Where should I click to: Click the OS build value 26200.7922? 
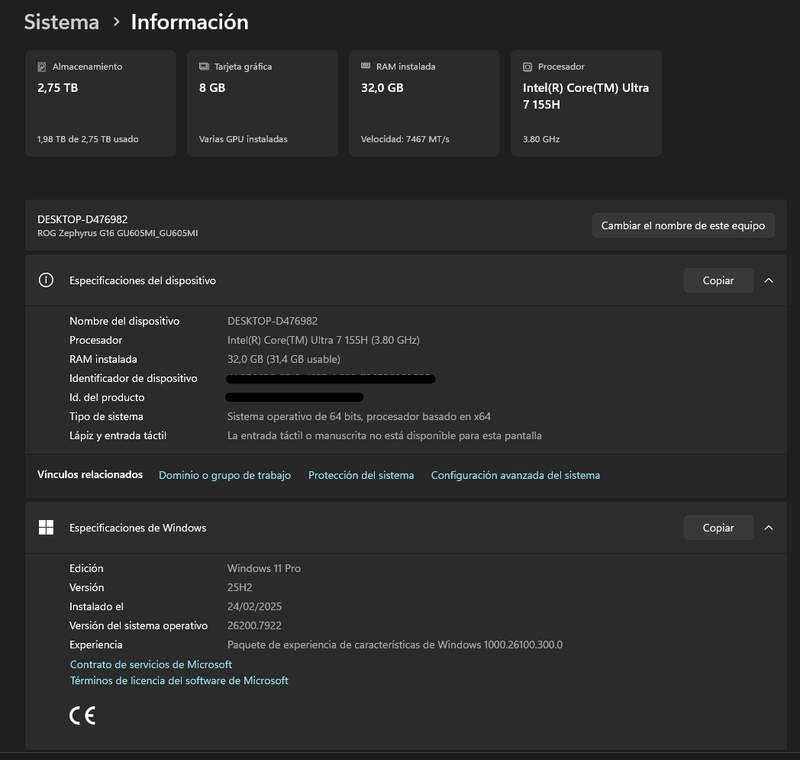[x=254, y=625]
